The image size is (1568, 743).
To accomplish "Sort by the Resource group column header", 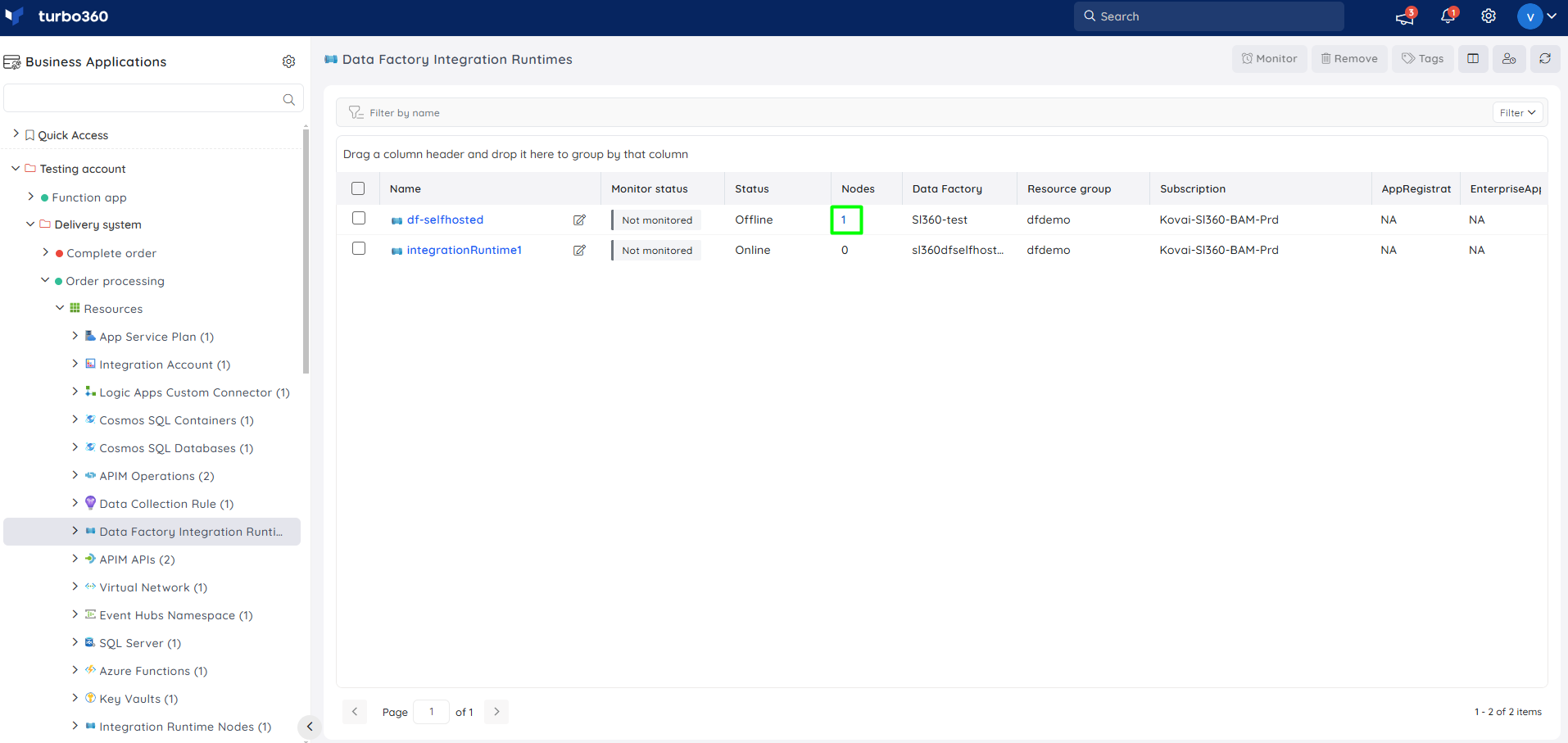I will point(1069,188).
